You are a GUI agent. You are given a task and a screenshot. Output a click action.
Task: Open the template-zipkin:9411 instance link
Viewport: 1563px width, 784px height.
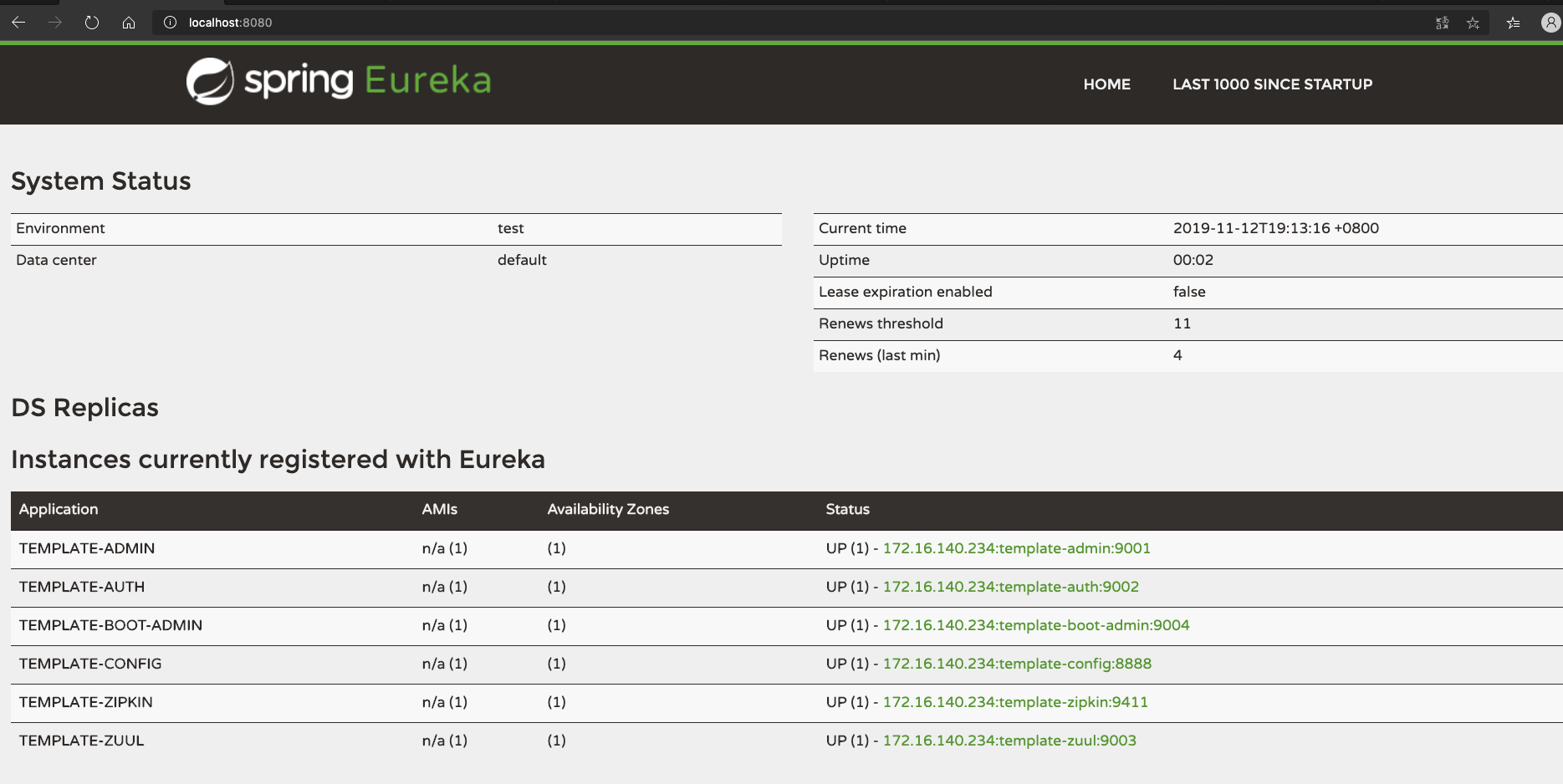point(1015,702)
